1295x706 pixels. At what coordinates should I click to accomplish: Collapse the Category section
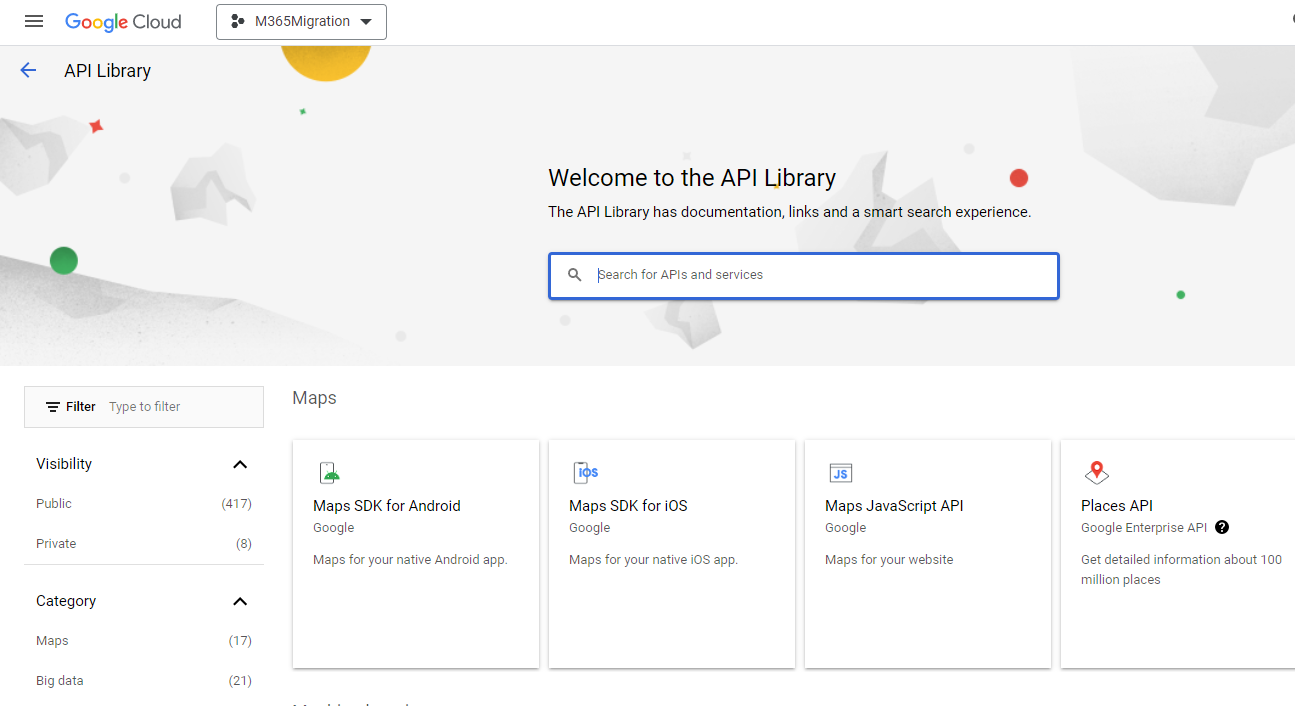240,601
